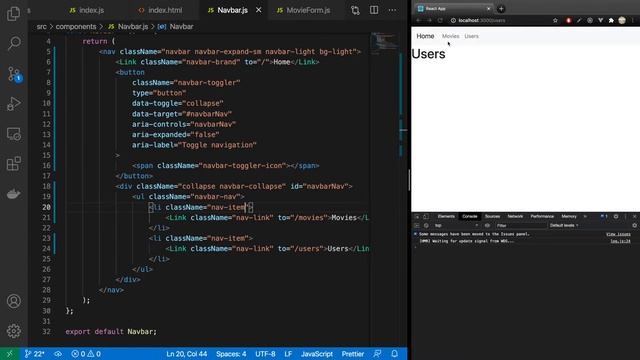Switch to the index.js tab

tap(87, 10)
